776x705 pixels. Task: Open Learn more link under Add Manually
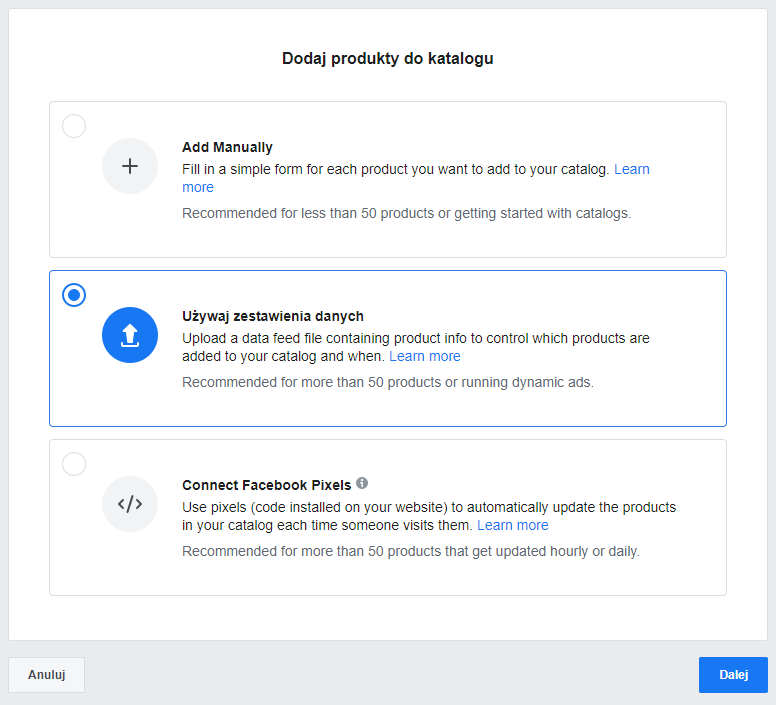point(631,169)
